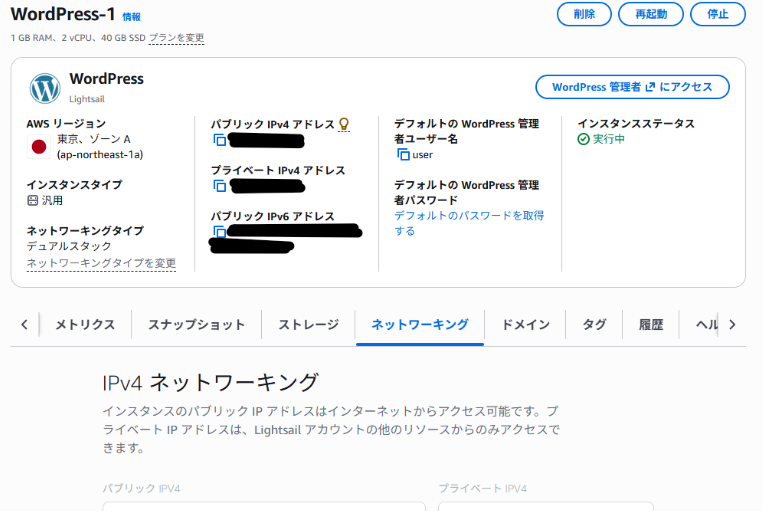Image resolution: width=762 pixels, height=512 pixels.
Task: Click the green 実行中 status check icon
Action: pyautogui.click(x=583, y=139)
